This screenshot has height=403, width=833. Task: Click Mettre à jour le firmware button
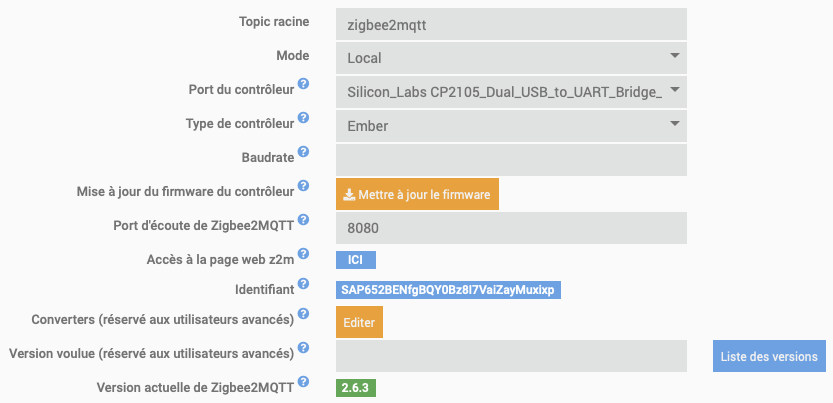[x=417, y=194]
